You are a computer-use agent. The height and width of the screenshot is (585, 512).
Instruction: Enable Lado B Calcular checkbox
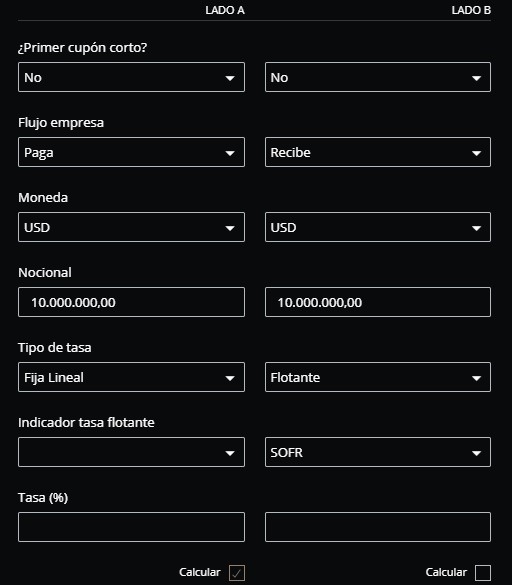click(483, 573)
